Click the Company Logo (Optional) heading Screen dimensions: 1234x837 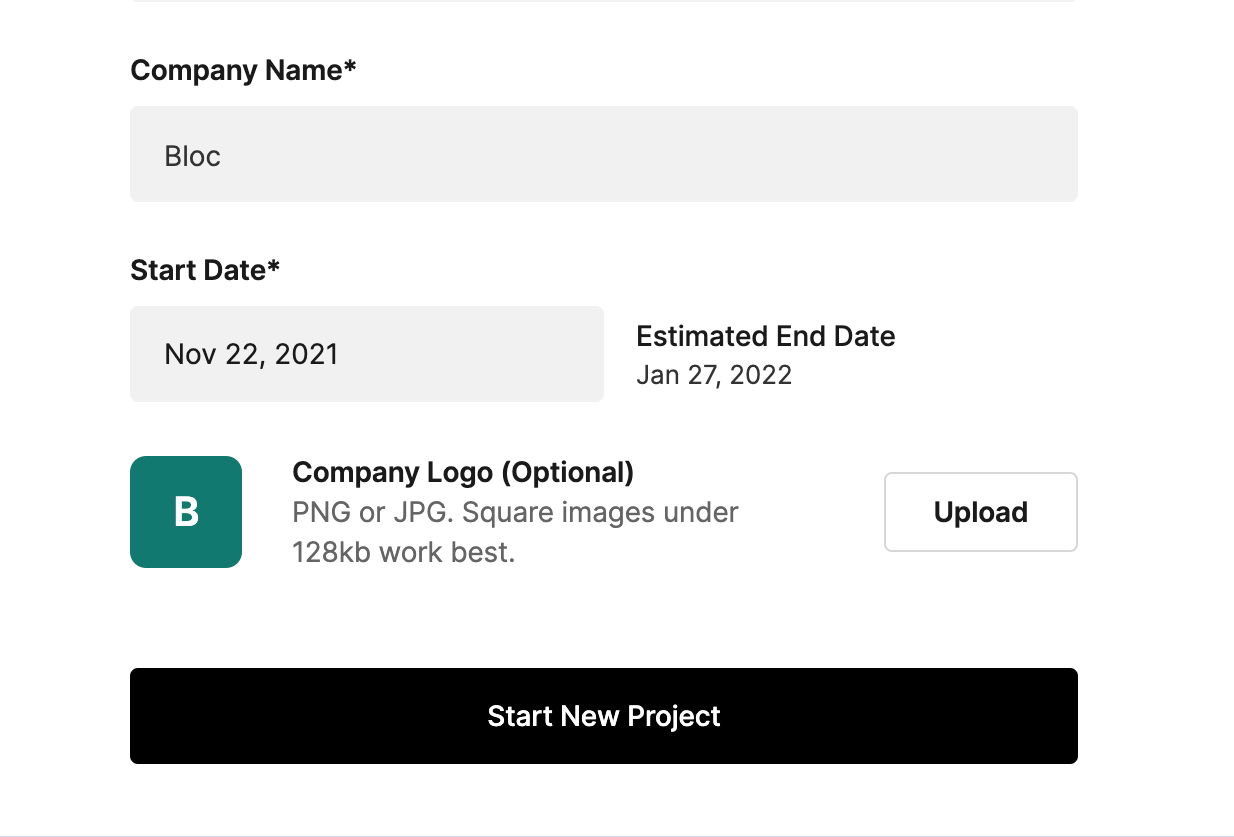point(462,472)
